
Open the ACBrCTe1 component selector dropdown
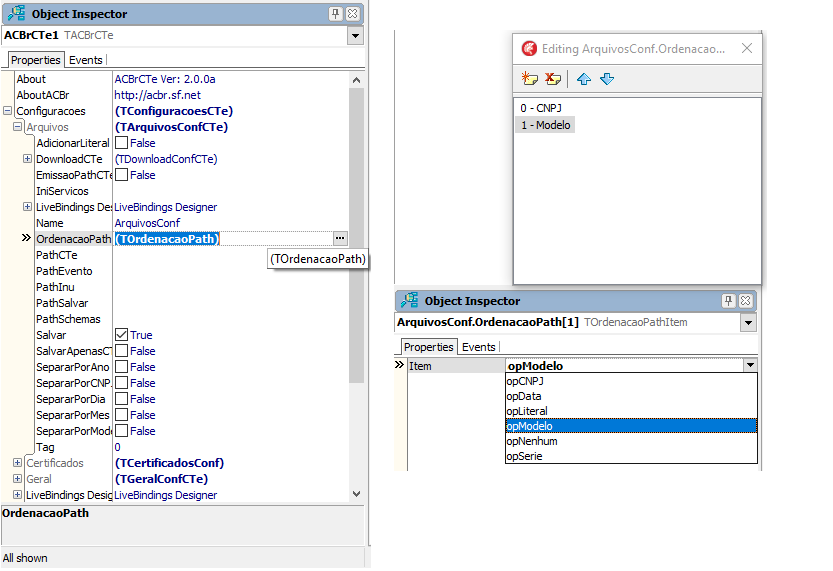pyautogui.click(x=355, y=36)
